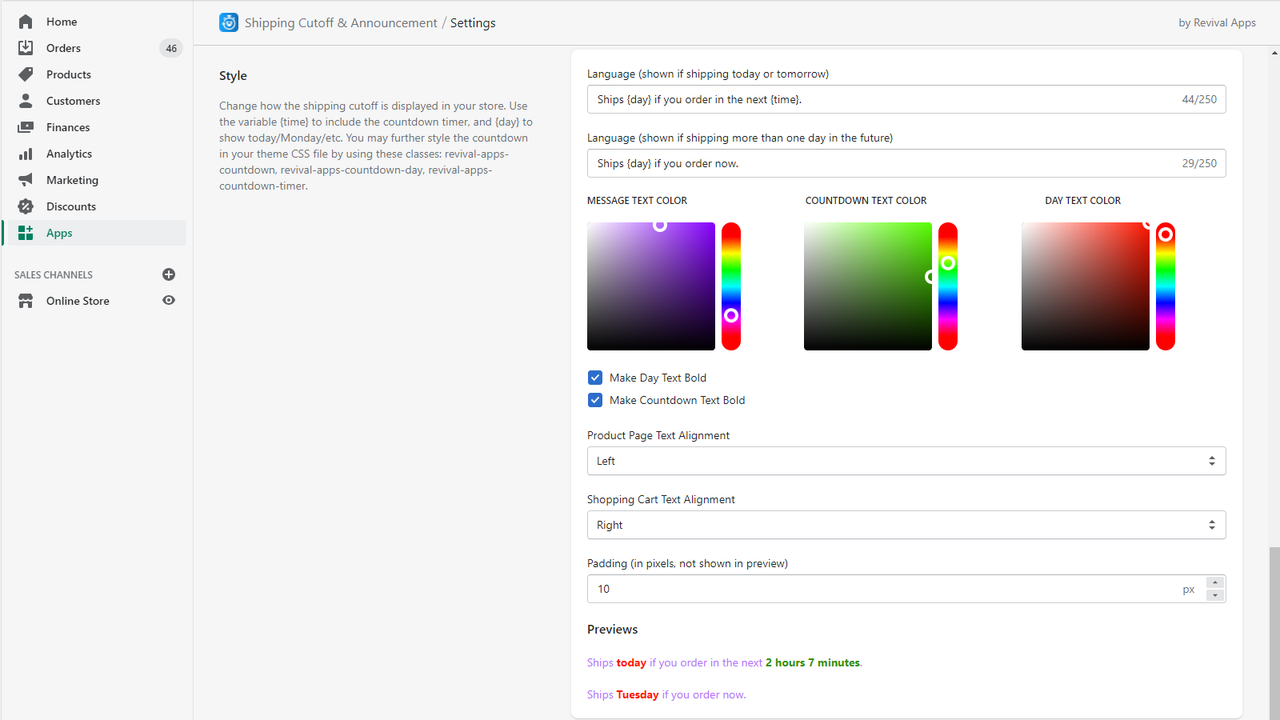Open the Customers person icon
This screenshot has width=1280, height=720.
[x=26, y=101]
